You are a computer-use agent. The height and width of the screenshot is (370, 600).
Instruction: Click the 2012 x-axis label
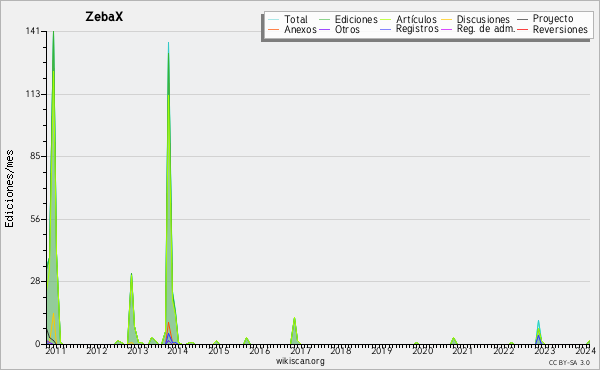coord(96,350)
